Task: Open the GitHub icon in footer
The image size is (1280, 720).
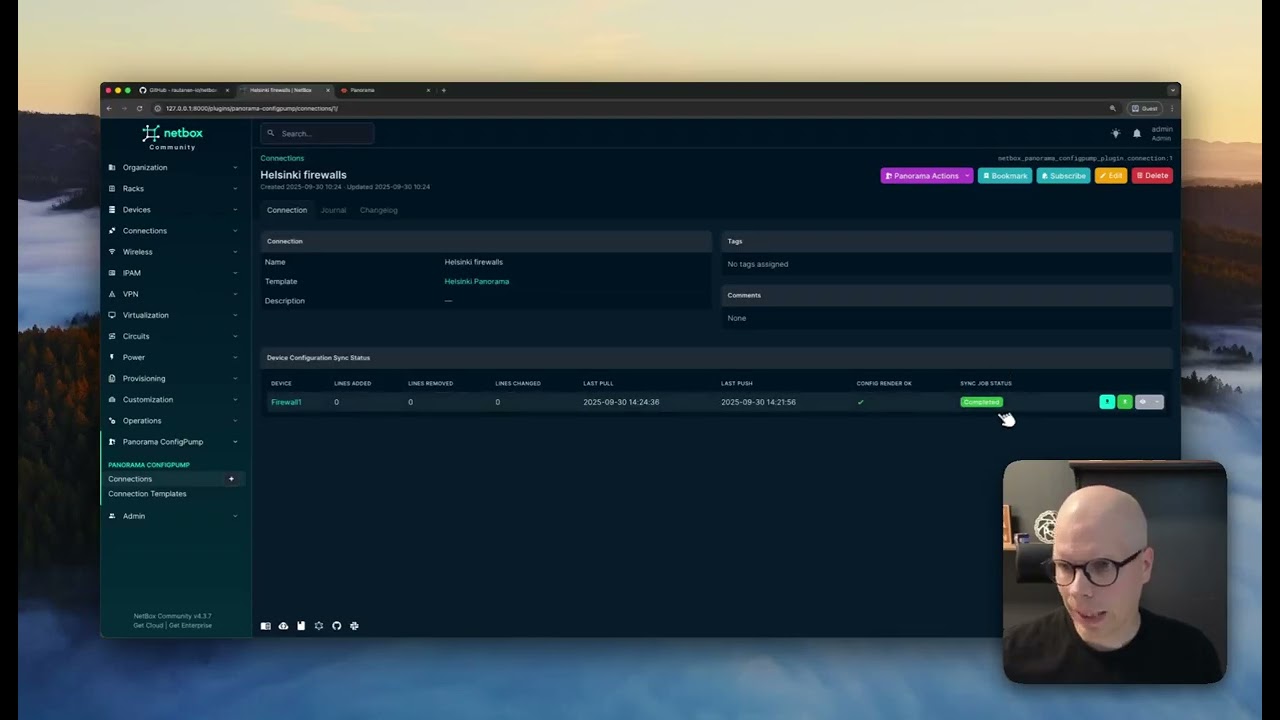Action: point(336,626)
